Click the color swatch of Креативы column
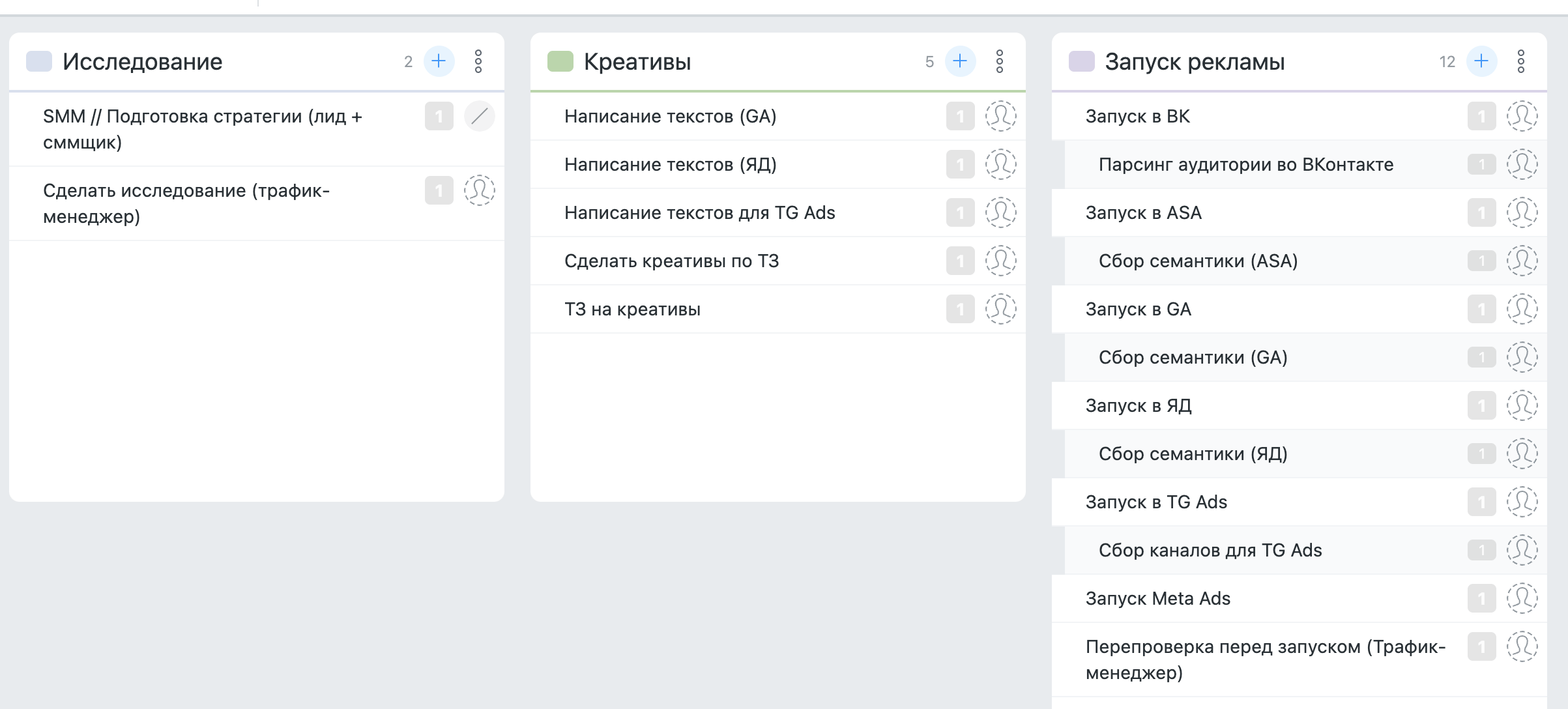The height and width of the screenshot is (709, 1568). 559,62
